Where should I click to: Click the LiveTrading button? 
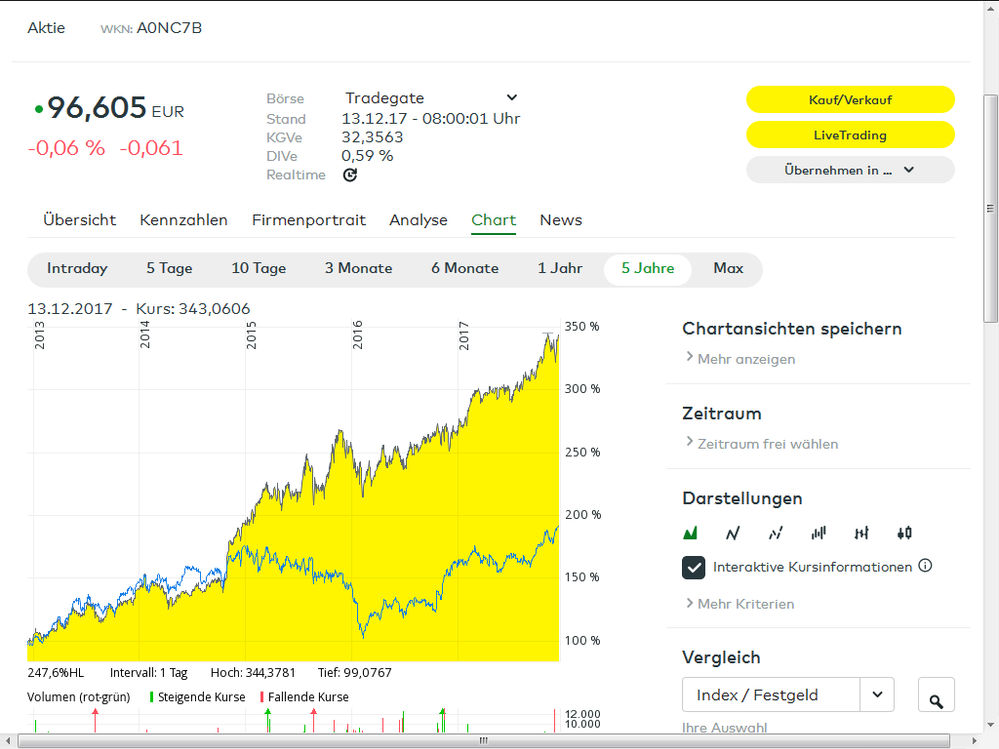pyautogui.click(x=850, y=135)
